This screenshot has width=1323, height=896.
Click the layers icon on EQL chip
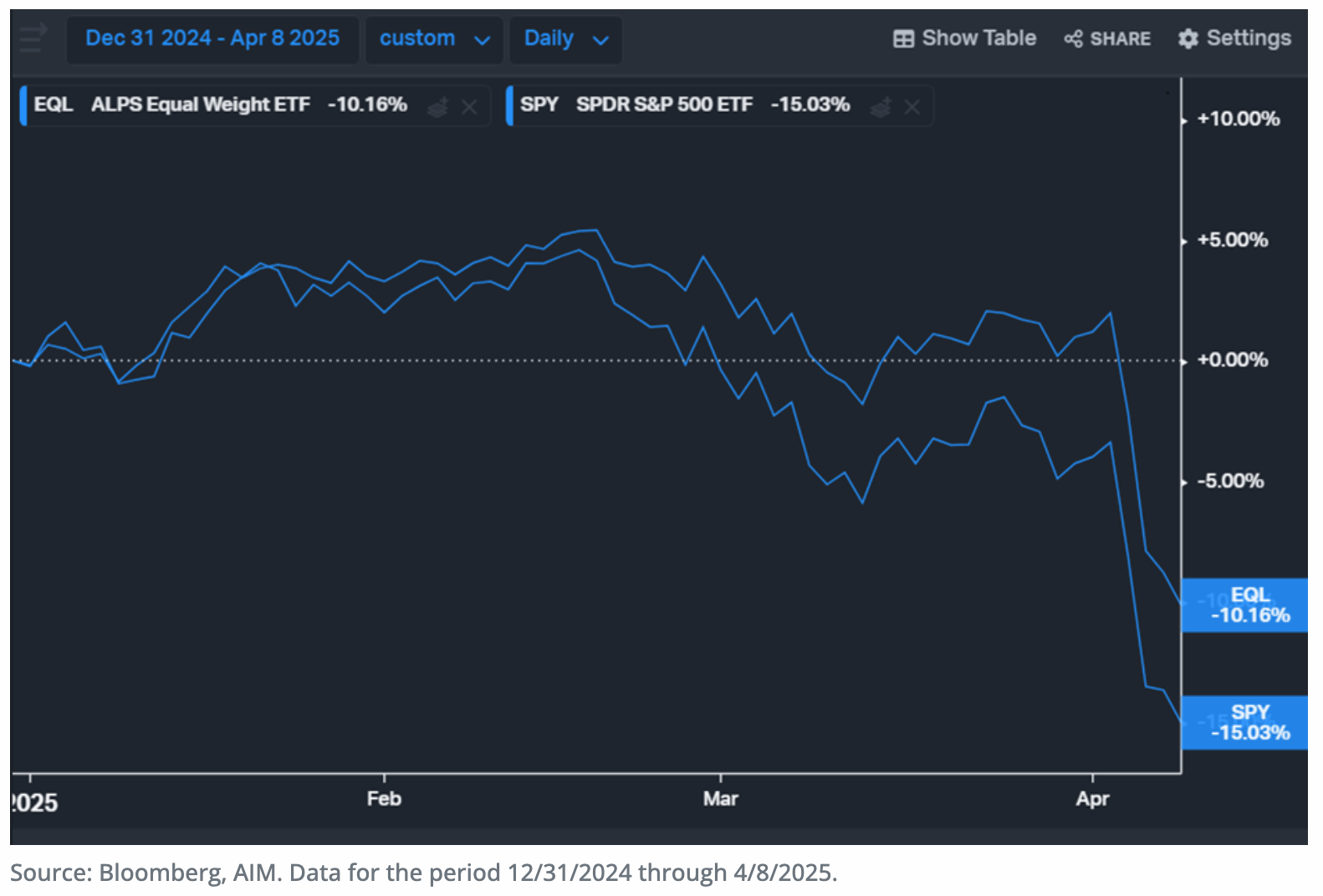(437, 107)
